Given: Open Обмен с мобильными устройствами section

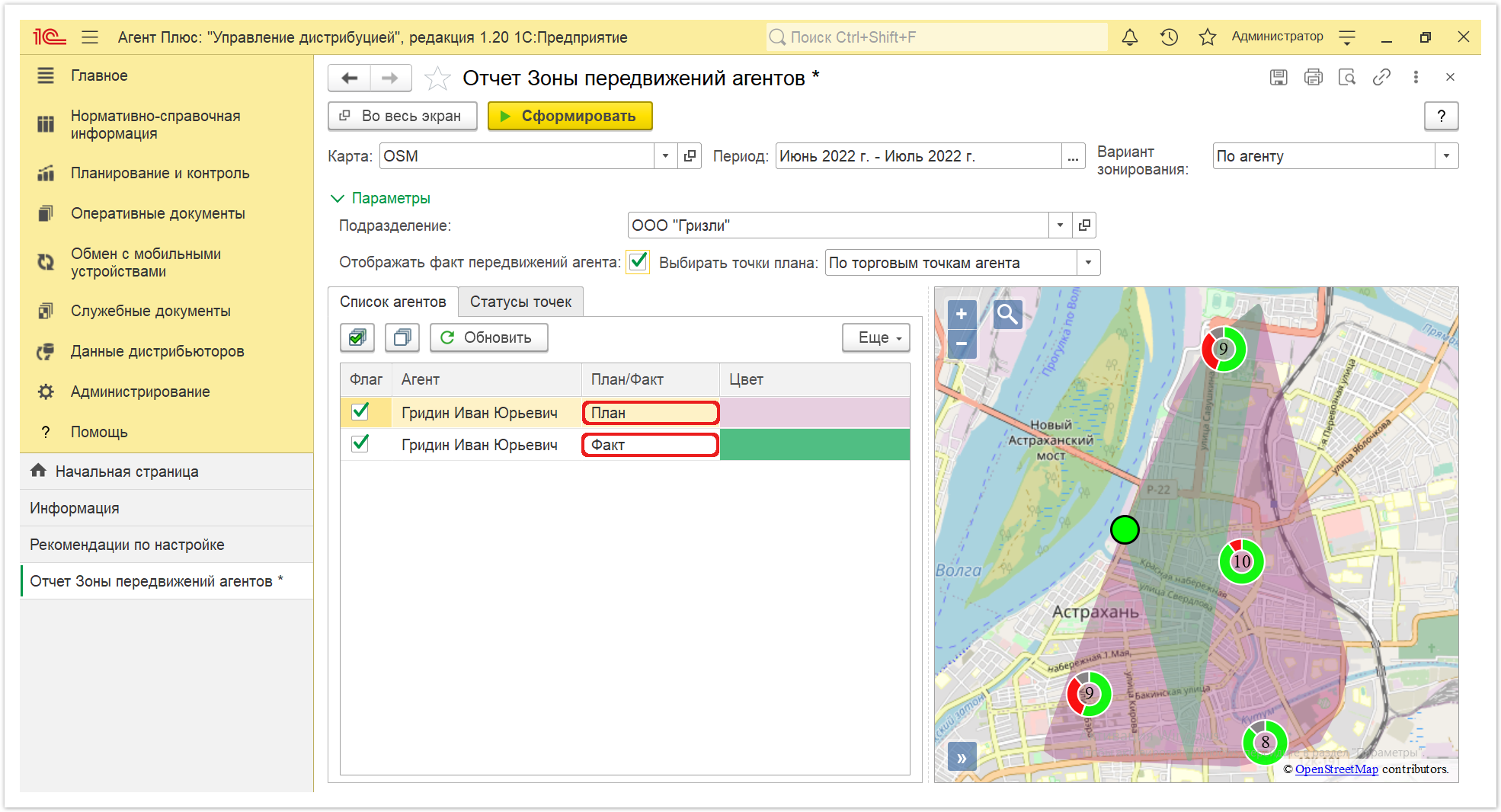Looking at the screenshot, I should coord(146,262).
